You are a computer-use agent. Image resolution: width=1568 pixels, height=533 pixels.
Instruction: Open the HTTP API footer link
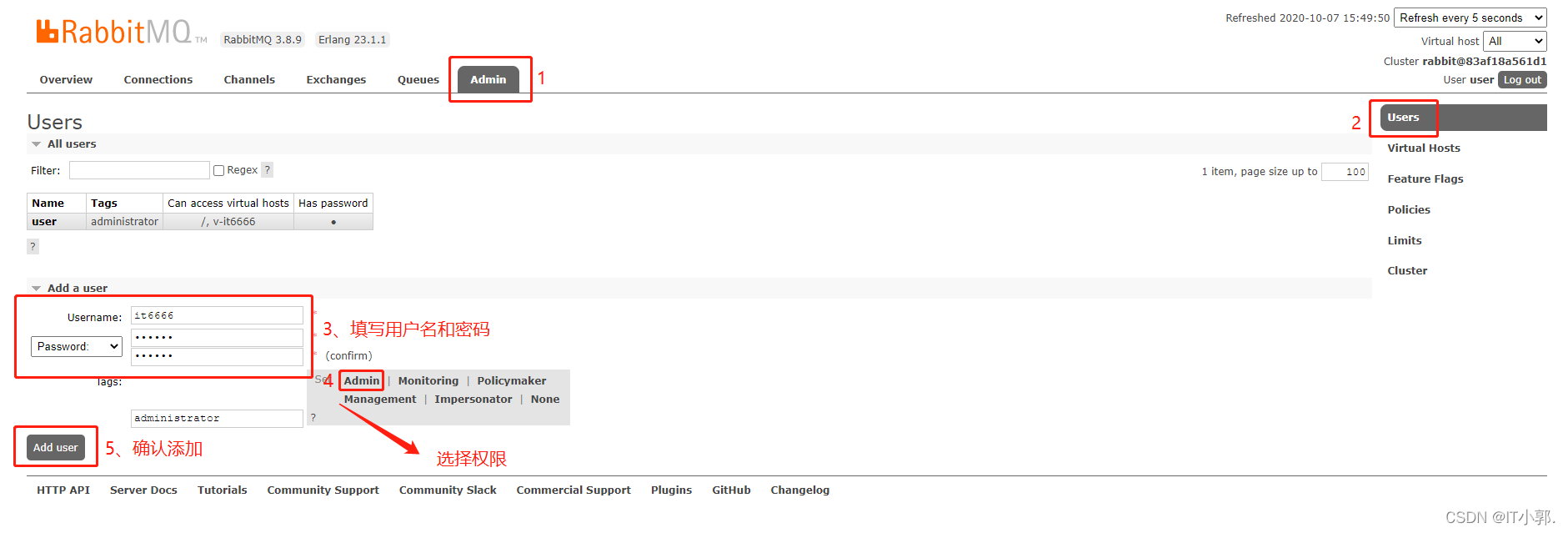tap(63, 490)
